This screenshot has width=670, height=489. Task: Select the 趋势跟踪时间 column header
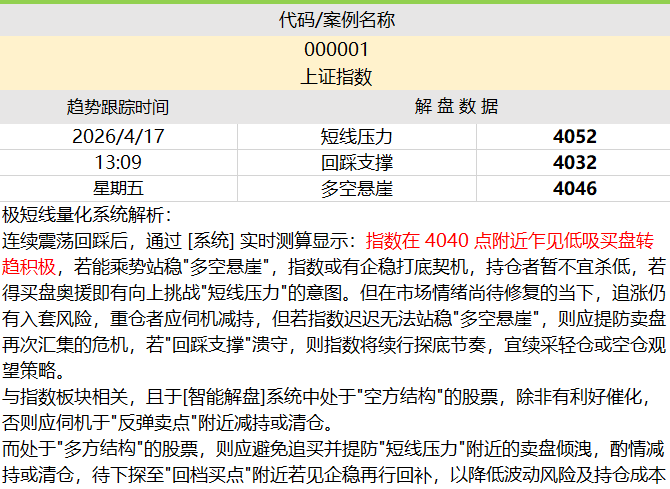118,107
